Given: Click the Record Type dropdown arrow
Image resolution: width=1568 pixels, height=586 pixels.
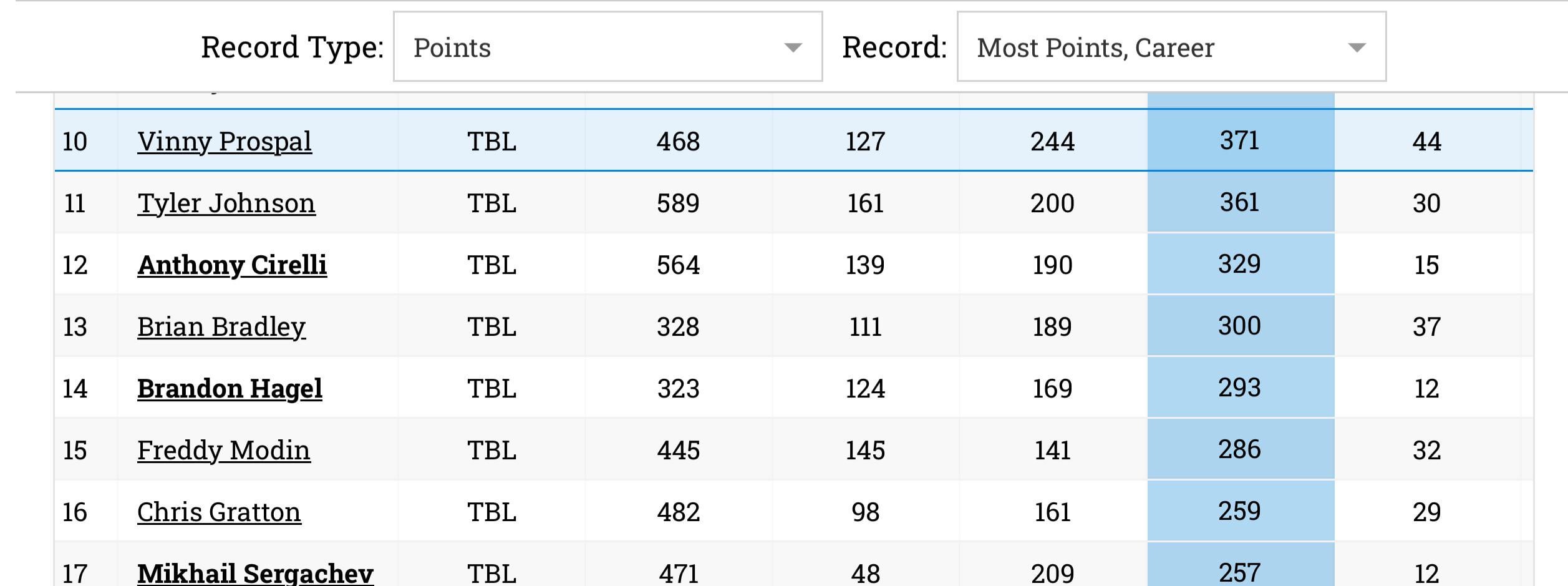Looking at the screenshot, I should [x=793, y=47].
